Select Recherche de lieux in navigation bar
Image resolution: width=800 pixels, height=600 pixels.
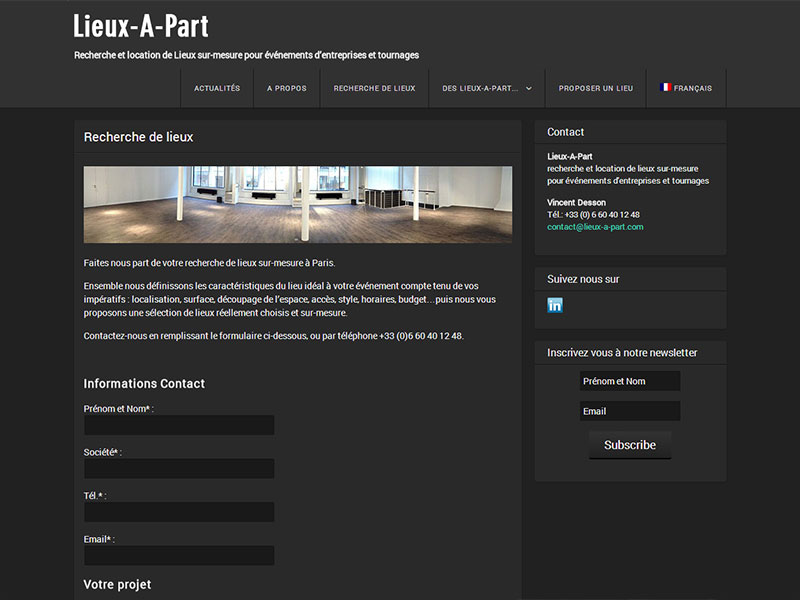tap(374, 88)
